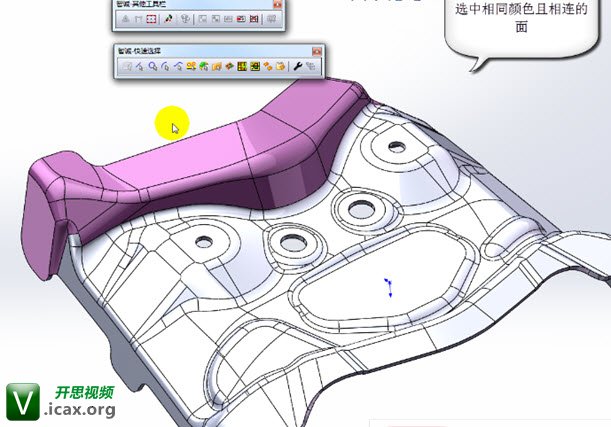611x427 pixels.
Task: Click the yellow grid icon with green center
Action: tap(255, 66)
